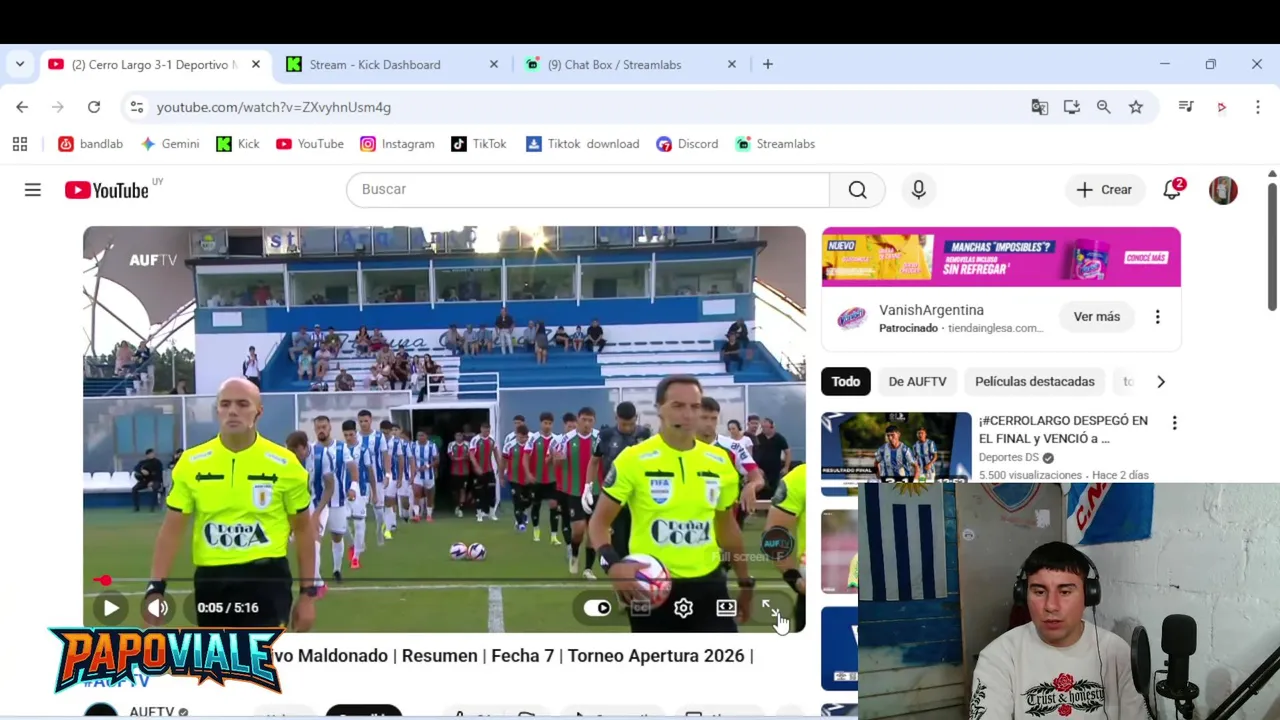Open Chrome three-dot menu
The height and width of the screenshot is (720, 1280).
(1258, 107)
